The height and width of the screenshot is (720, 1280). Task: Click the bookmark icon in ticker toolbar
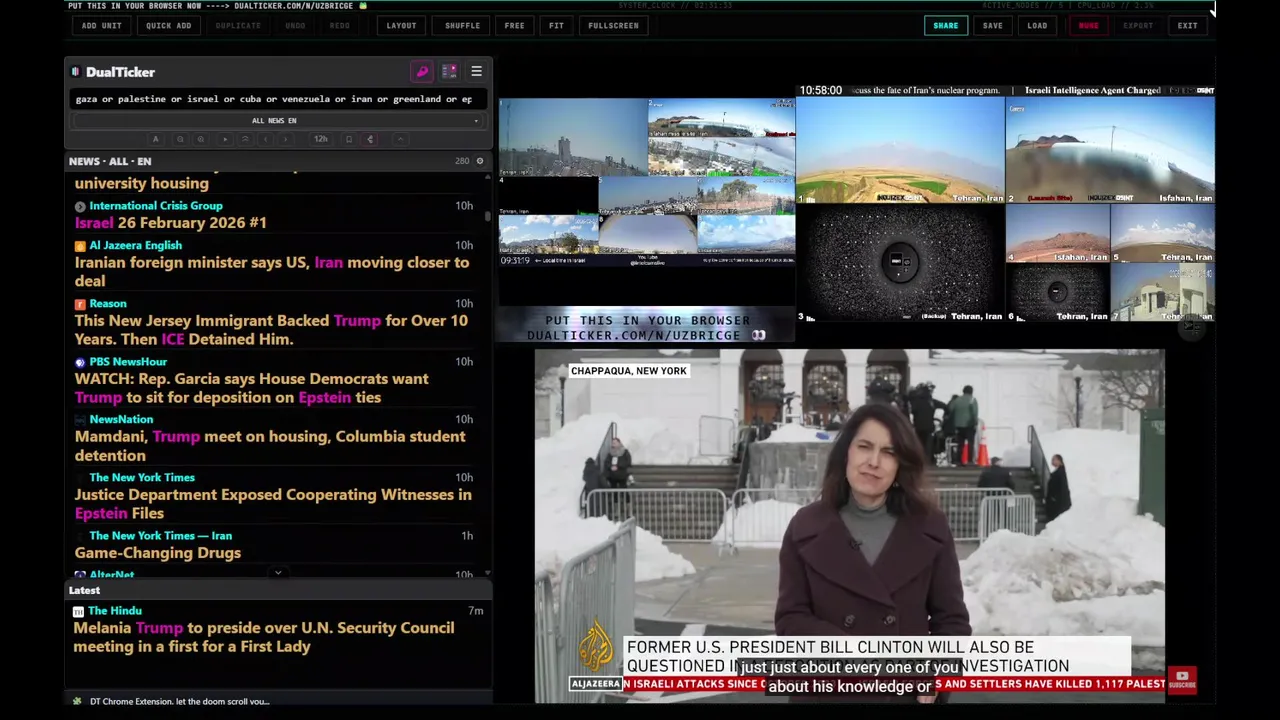(x=349, y=139)
